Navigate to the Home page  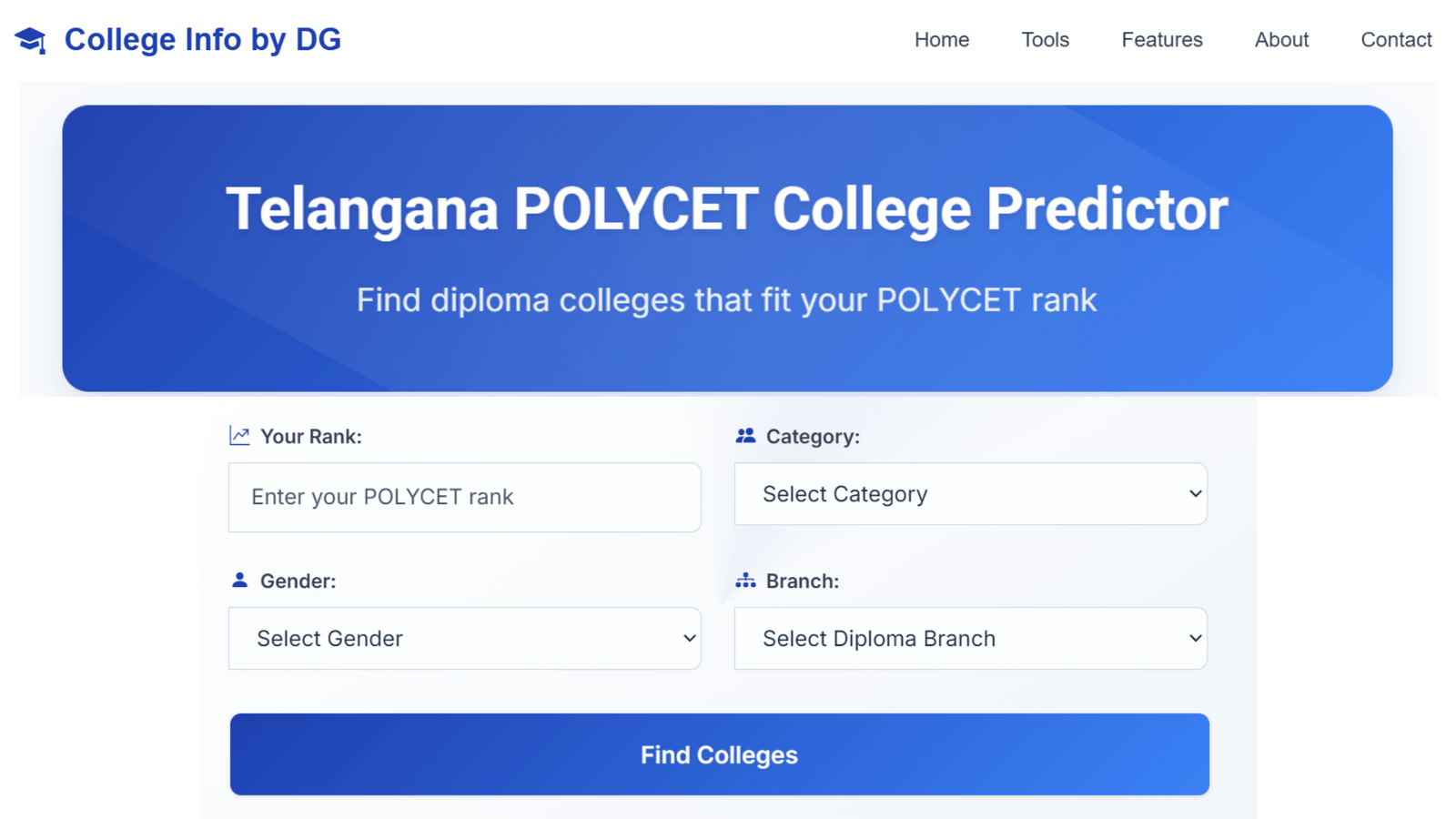tap(942, 39)
